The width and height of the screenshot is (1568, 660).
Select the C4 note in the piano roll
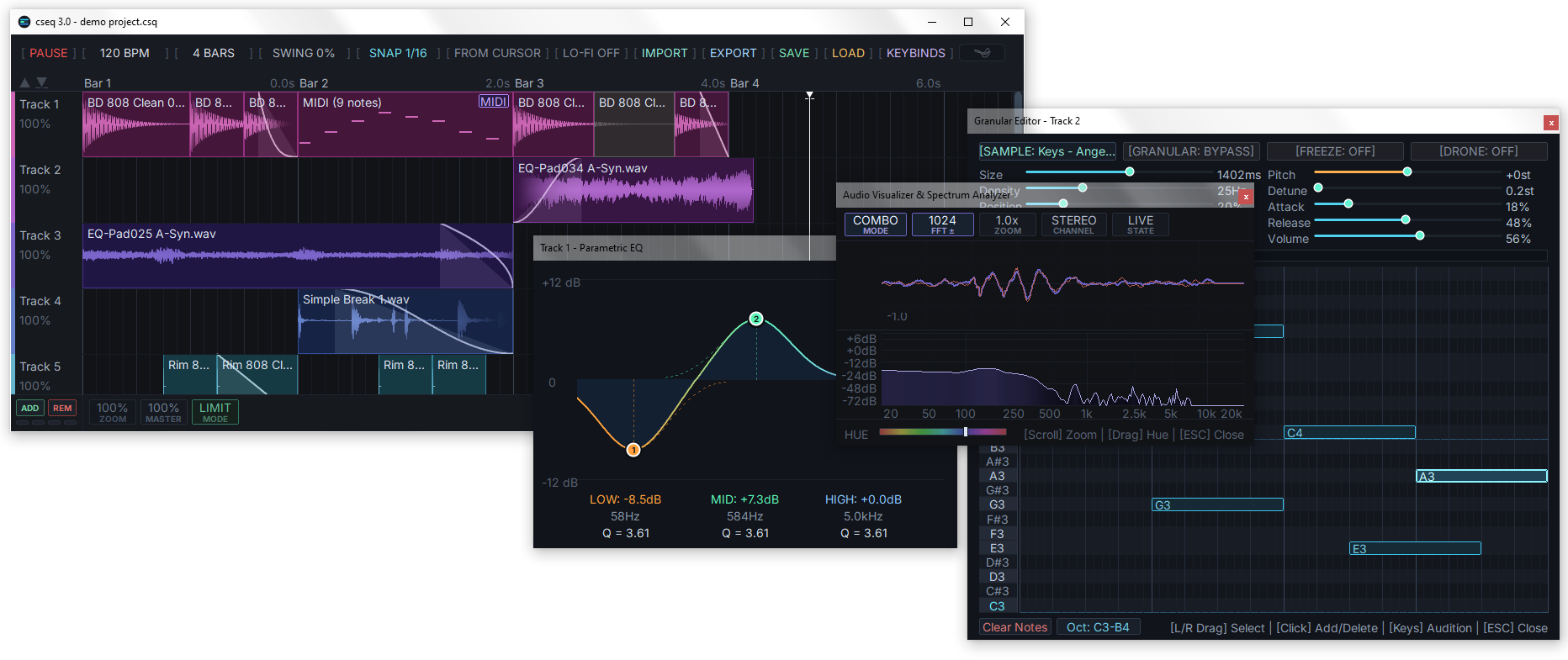(1350, 433)
